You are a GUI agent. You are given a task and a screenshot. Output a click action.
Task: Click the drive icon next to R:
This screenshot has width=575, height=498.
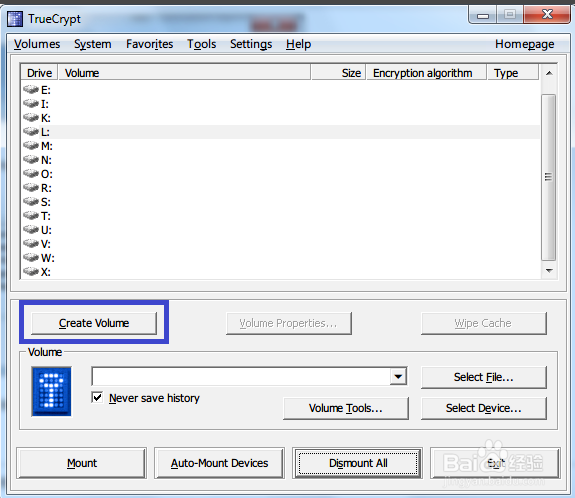coord(31,187)
